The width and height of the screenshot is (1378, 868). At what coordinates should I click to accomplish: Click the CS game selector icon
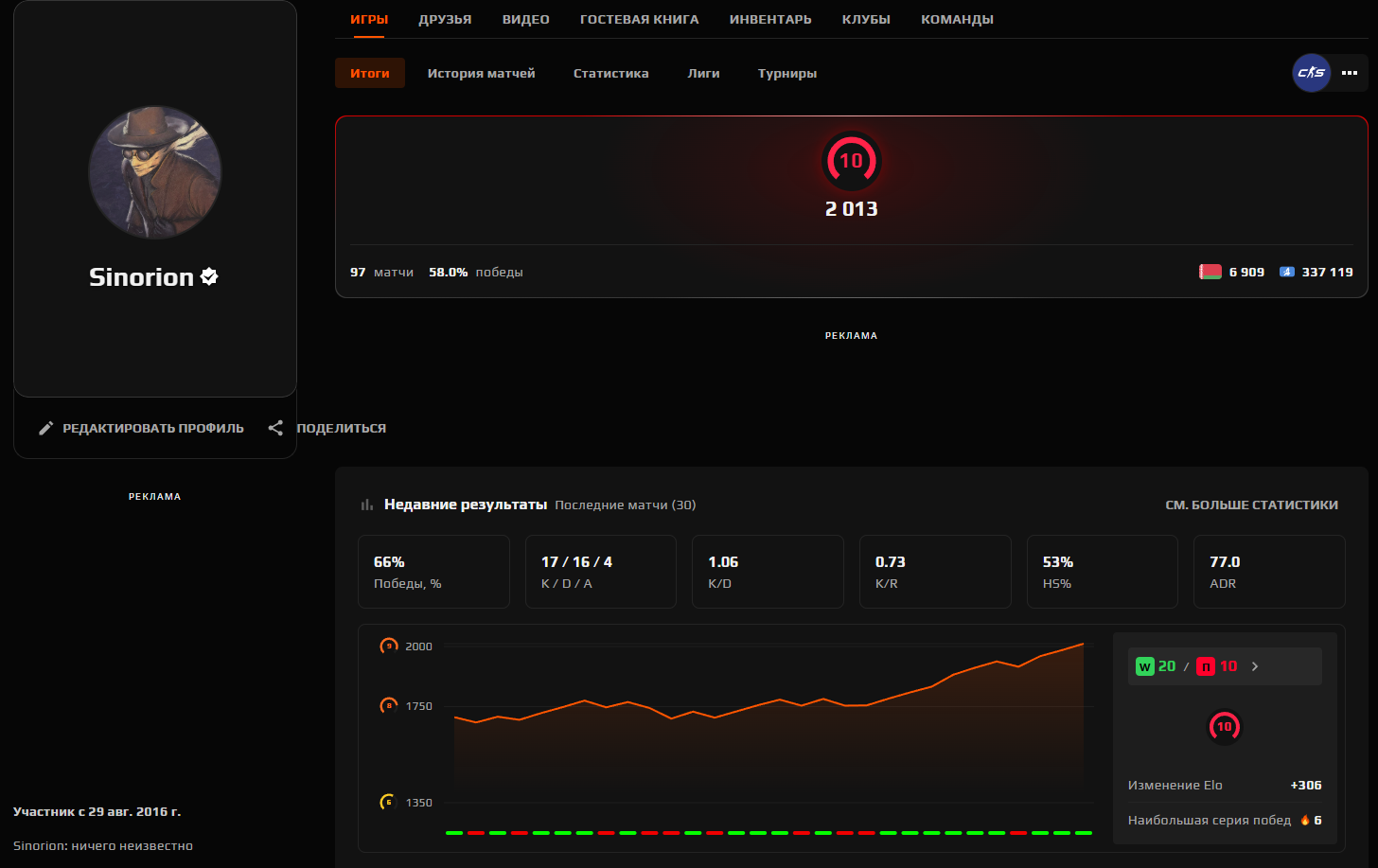[1311, 73]
